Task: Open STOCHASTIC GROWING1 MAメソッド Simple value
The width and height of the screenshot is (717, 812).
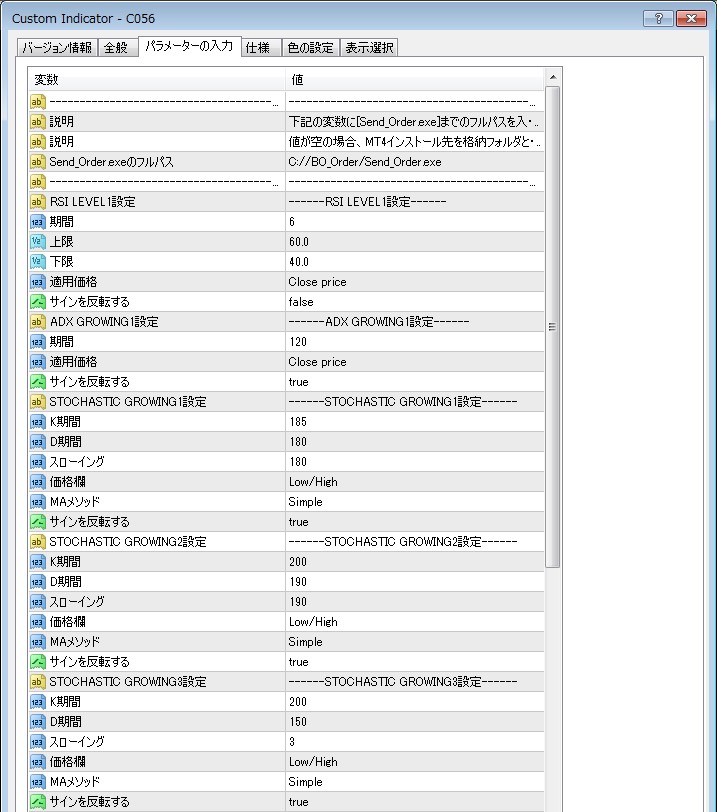Action: pos(415,502)
